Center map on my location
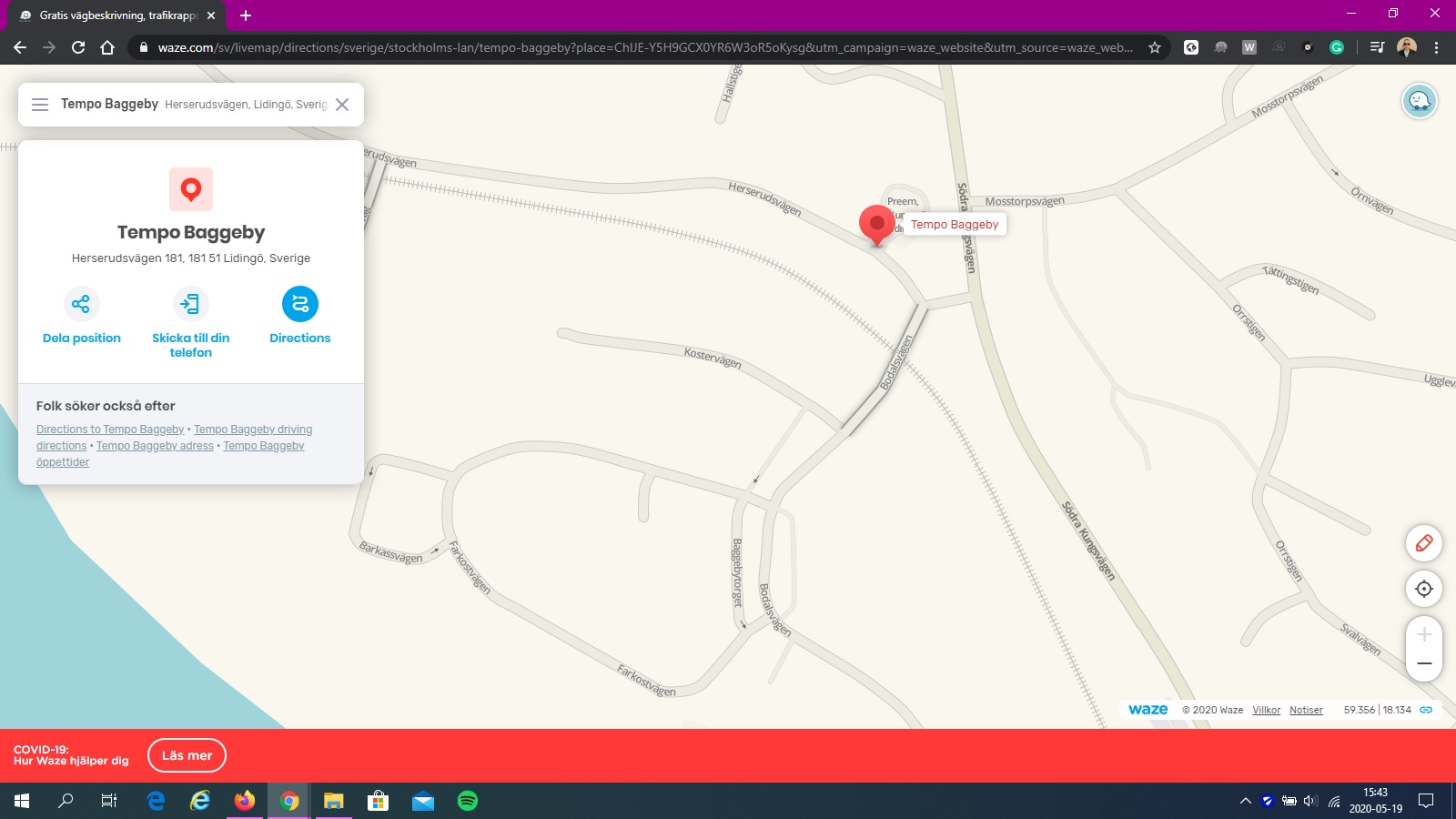The width and height of the screenshot is (1456, 819). (x=1424, y=589)
